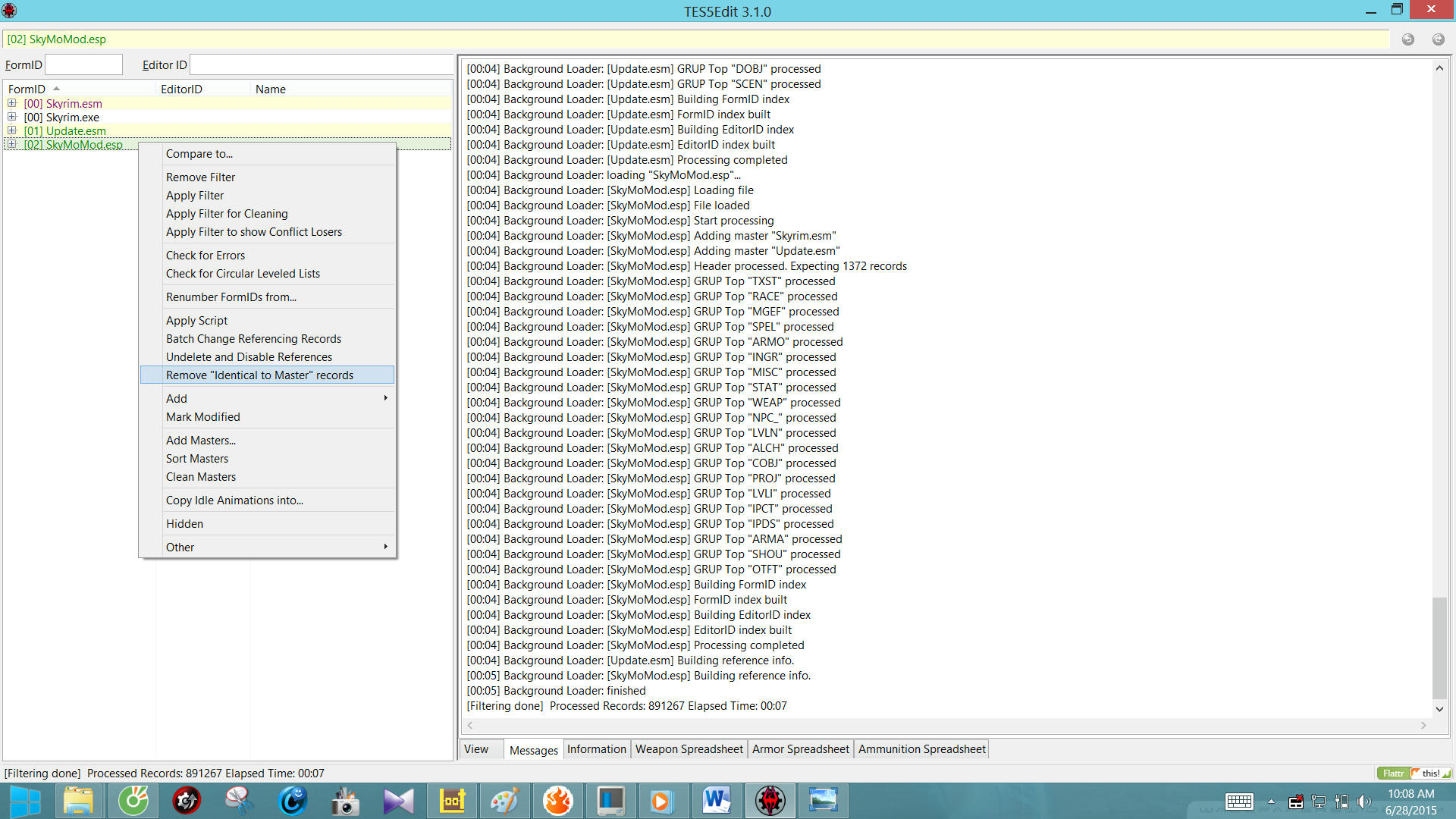1456x819 pixels.
Task: Click the Editor ID search input field
Action: [321, 64]
